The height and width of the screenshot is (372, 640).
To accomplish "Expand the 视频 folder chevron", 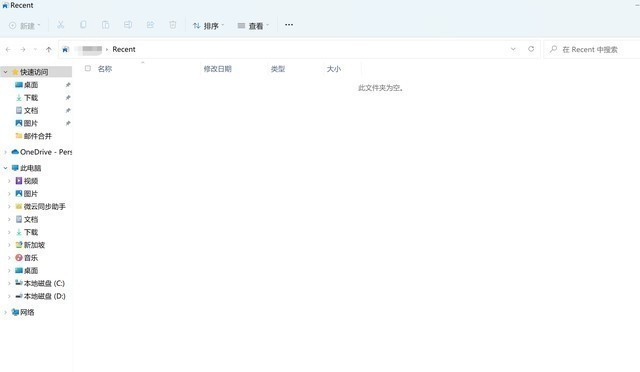I will coord(9,181).
